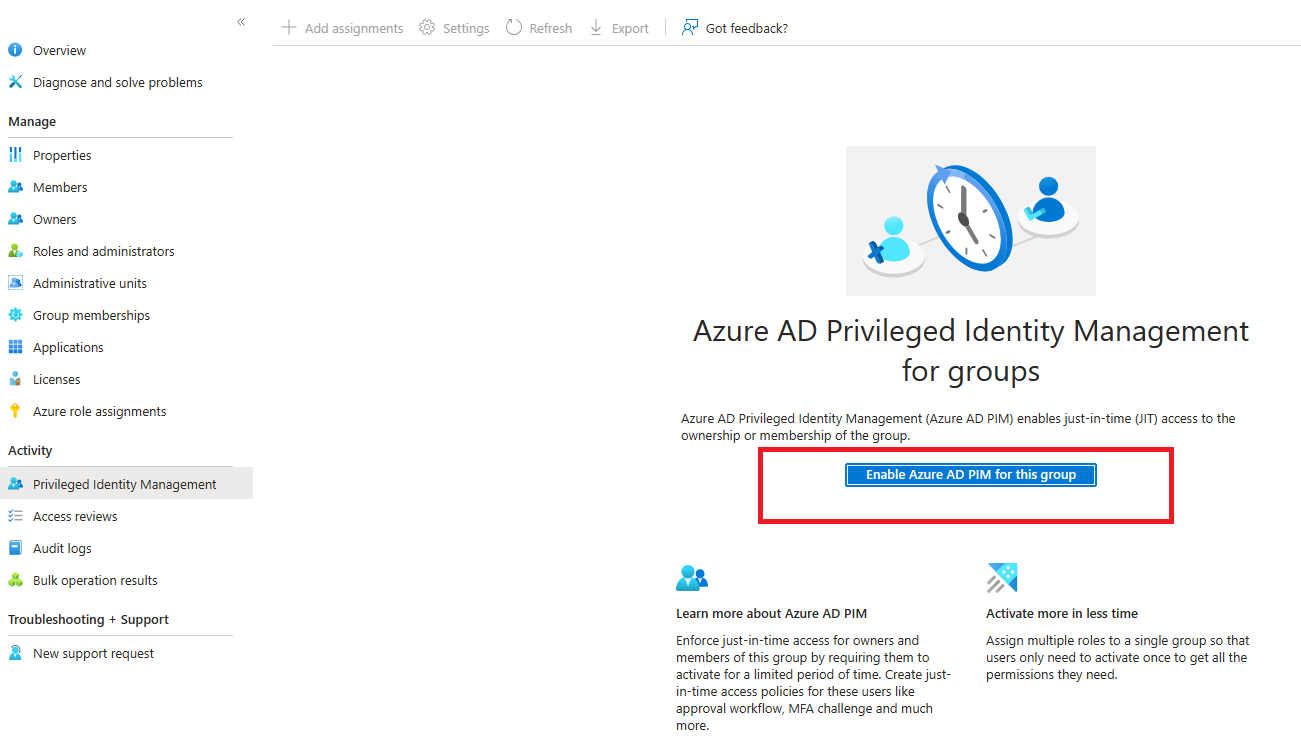
Task: Click Add assignments in toolbar
Action: coord(343,28)
